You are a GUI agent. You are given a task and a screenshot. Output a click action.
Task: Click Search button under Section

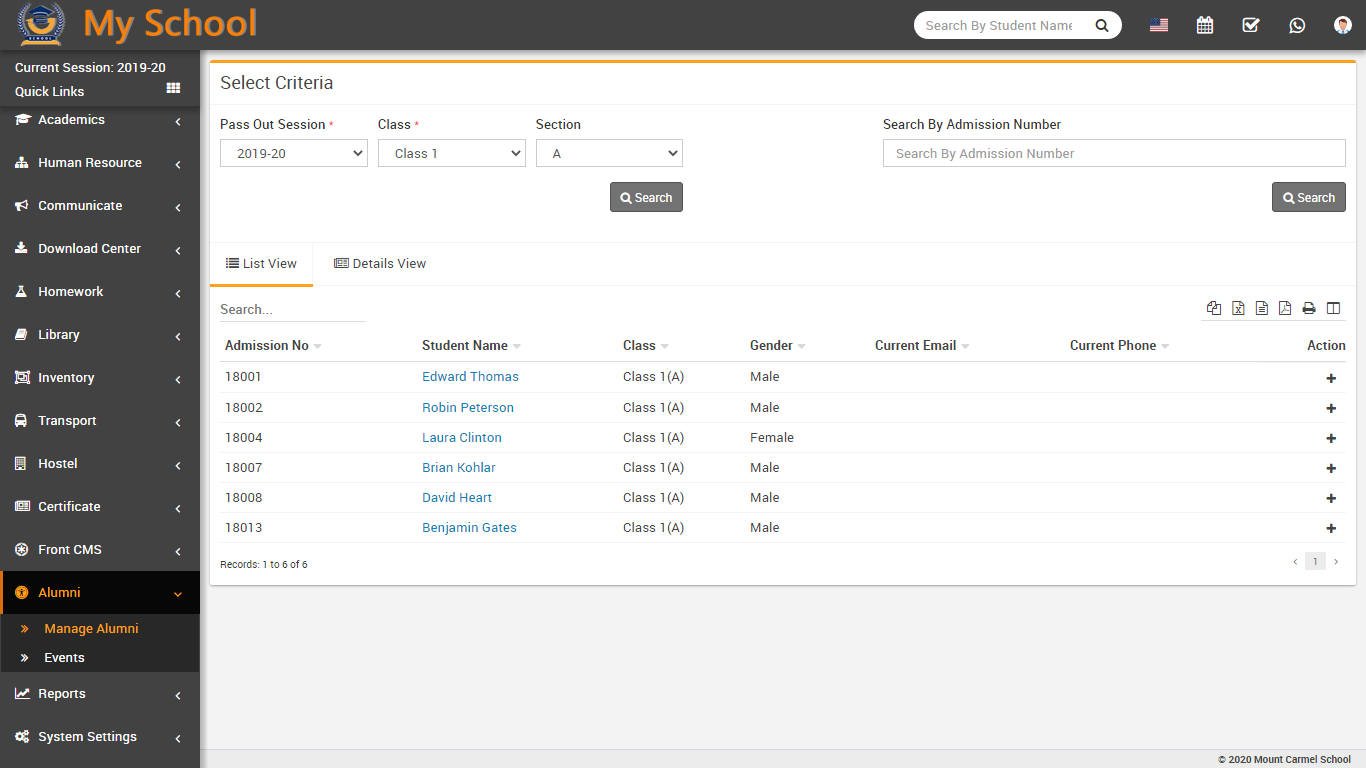point(646,197)
